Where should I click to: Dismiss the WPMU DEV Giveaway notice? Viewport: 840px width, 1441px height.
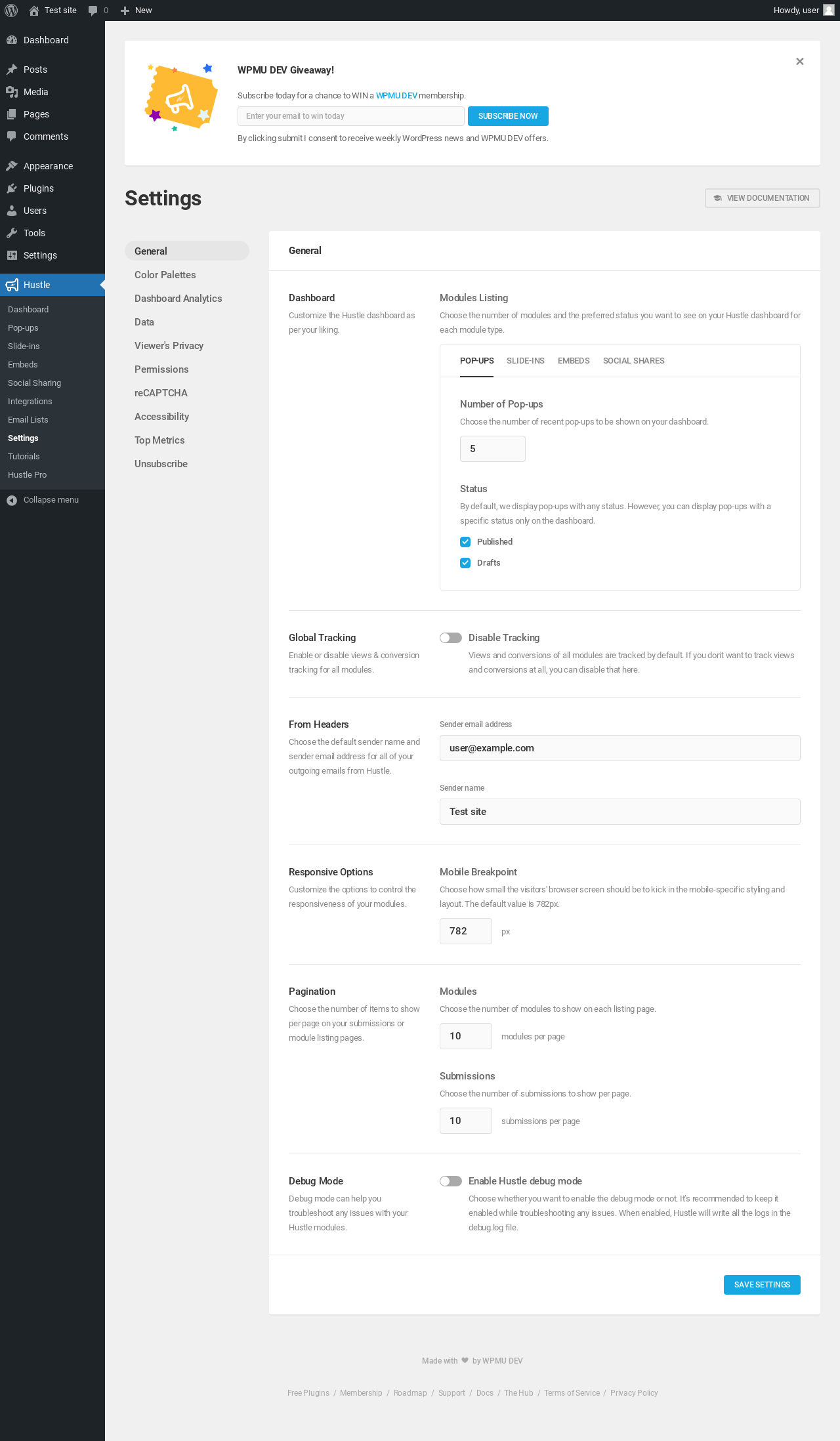[x=799, y=62]
